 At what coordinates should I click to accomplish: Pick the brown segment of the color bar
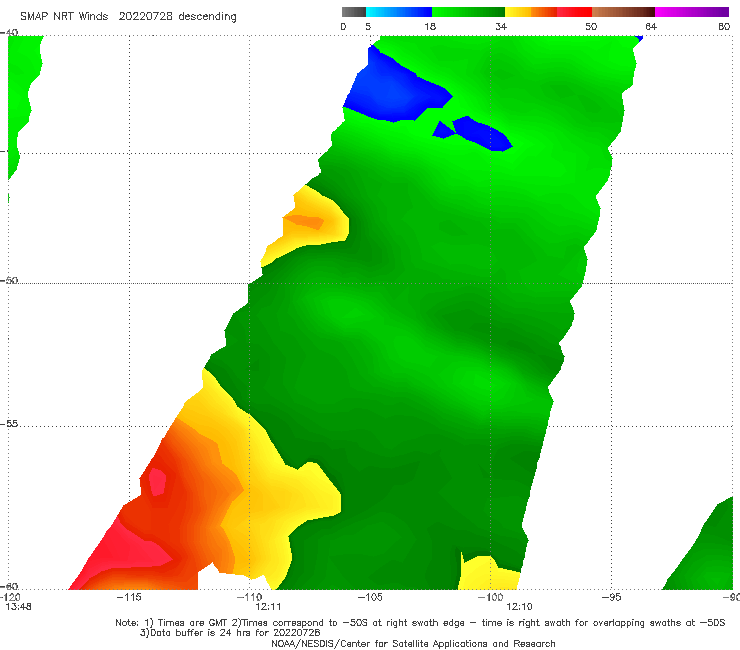pos(623,12)
